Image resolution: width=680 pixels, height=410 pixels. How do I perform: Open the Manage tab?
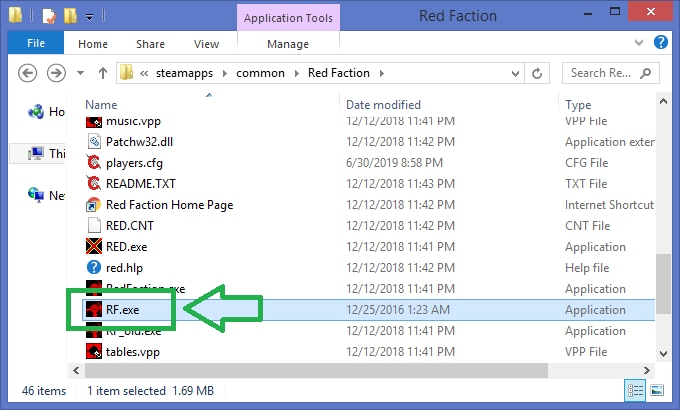pyautogui.click(x=288, y=44)
